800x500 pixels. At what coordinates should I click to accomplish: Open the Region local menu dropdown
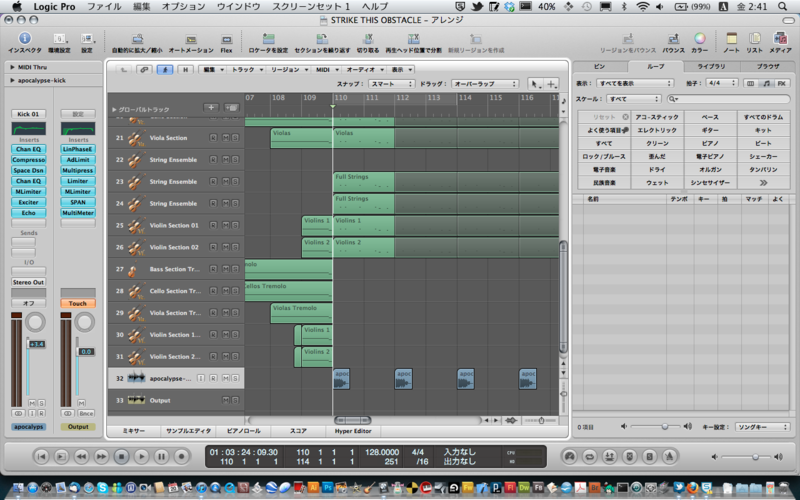288,69
